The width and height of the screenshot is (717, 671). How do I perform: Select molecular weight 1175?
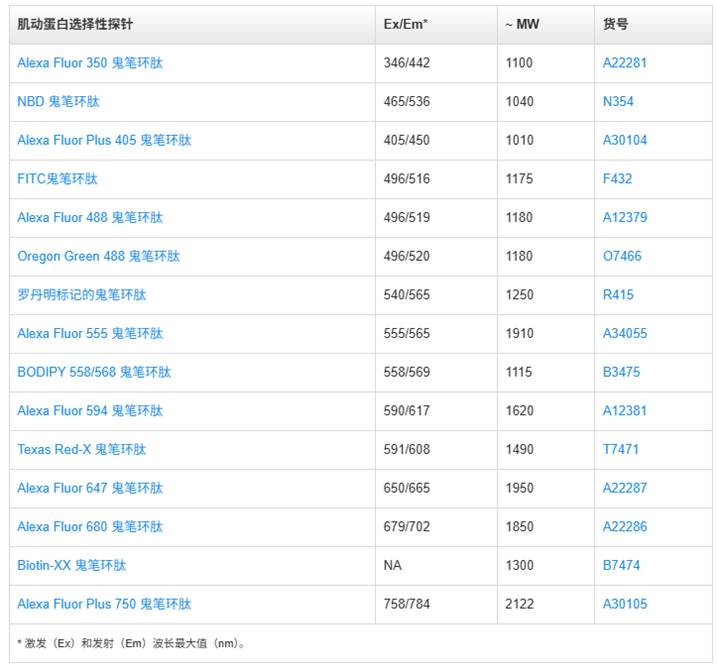pos(519,178)
